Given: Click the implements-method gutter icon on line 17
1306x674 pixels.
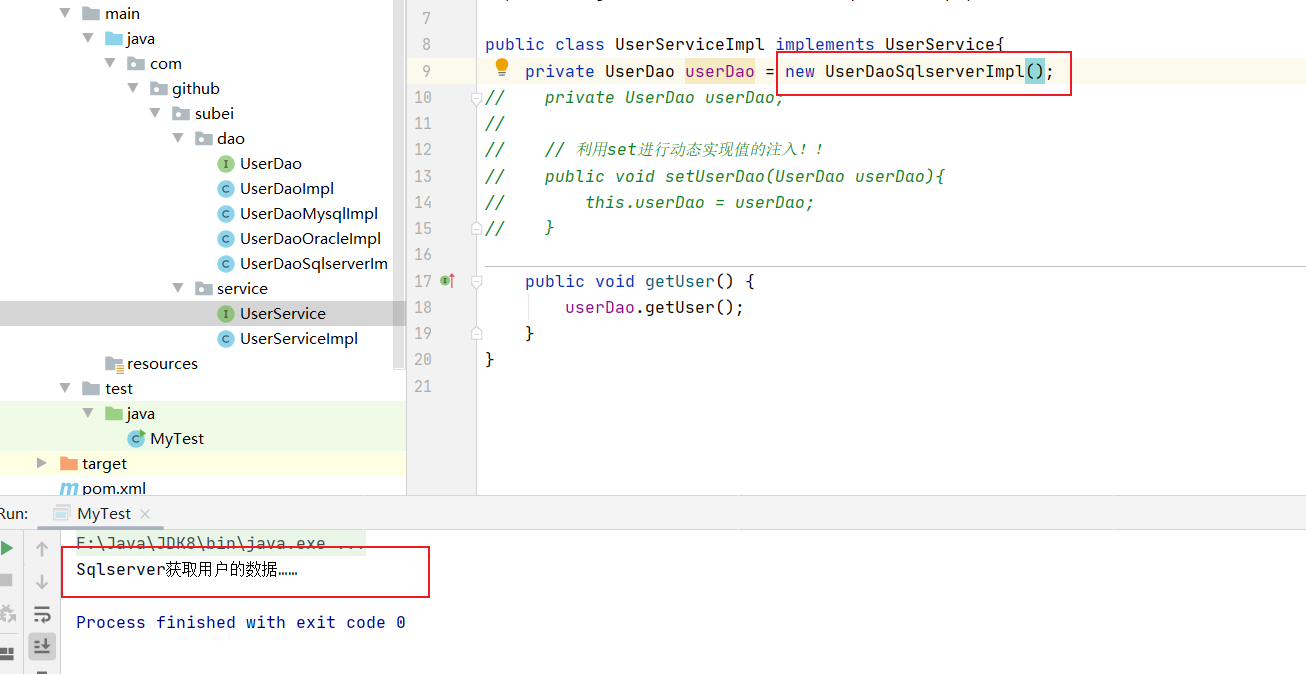Looking at the screenshot, I should pyautogui.click(x=447, y=281).
